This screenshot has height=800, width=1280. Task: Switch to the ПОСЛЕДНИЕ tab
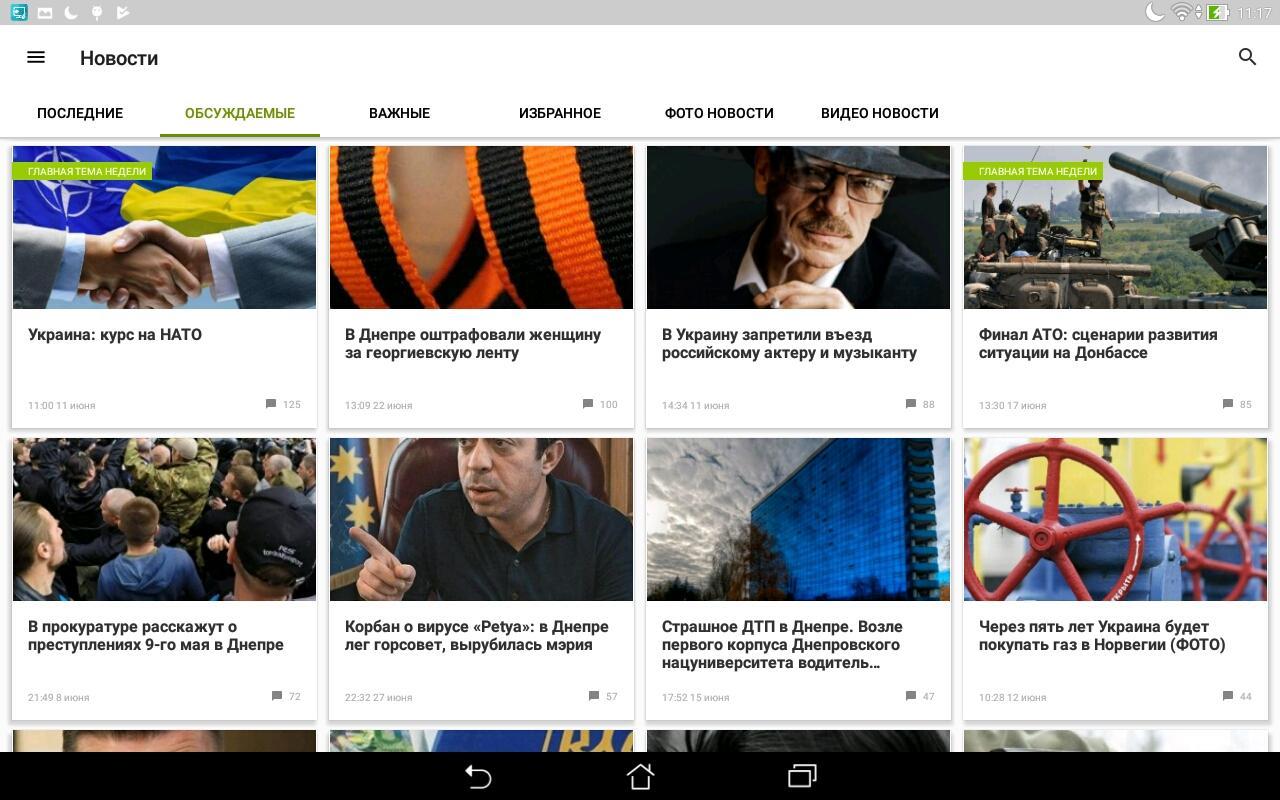coord(80,113)
